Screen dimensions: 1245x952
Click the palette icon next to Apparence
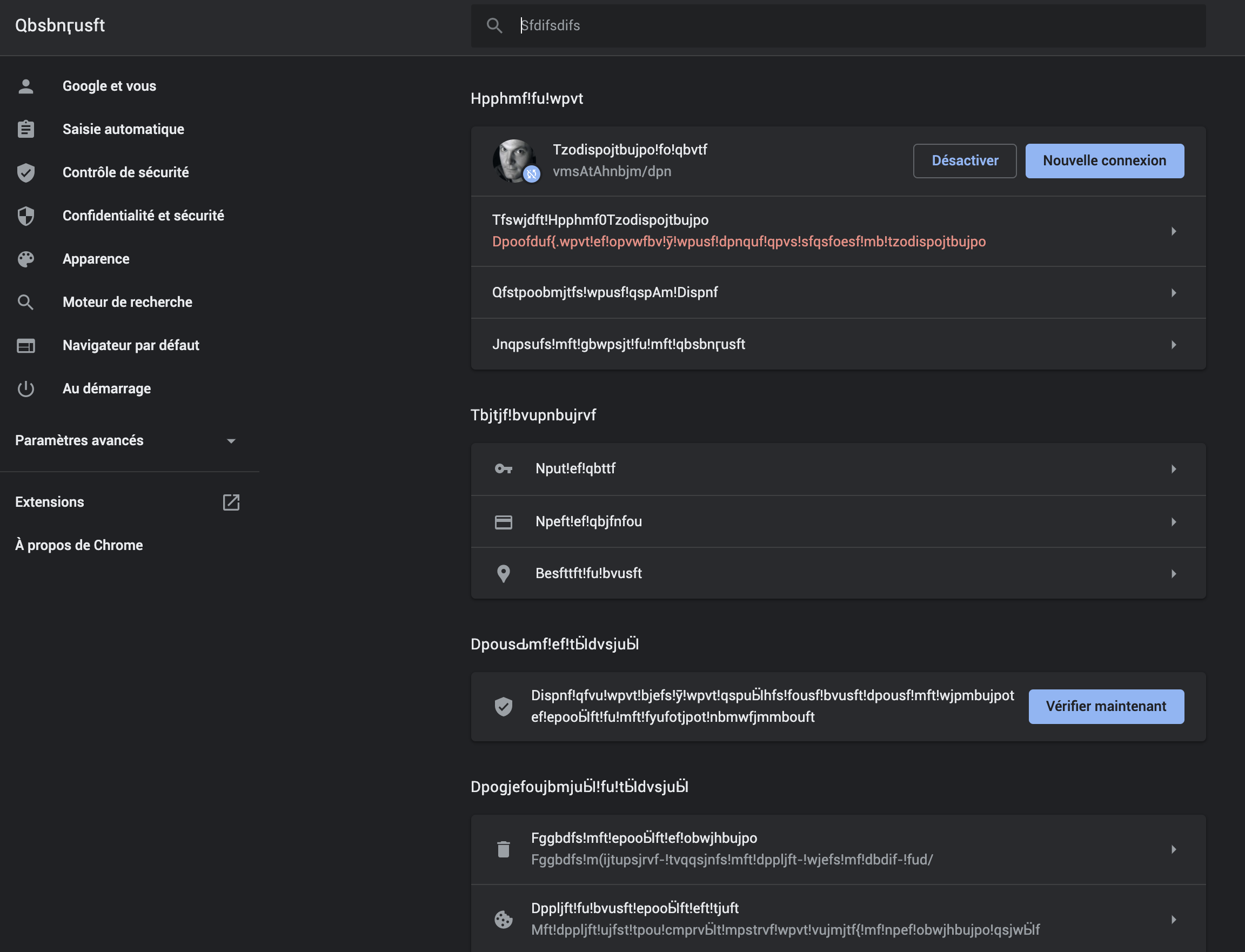click(x=25, y=259)
